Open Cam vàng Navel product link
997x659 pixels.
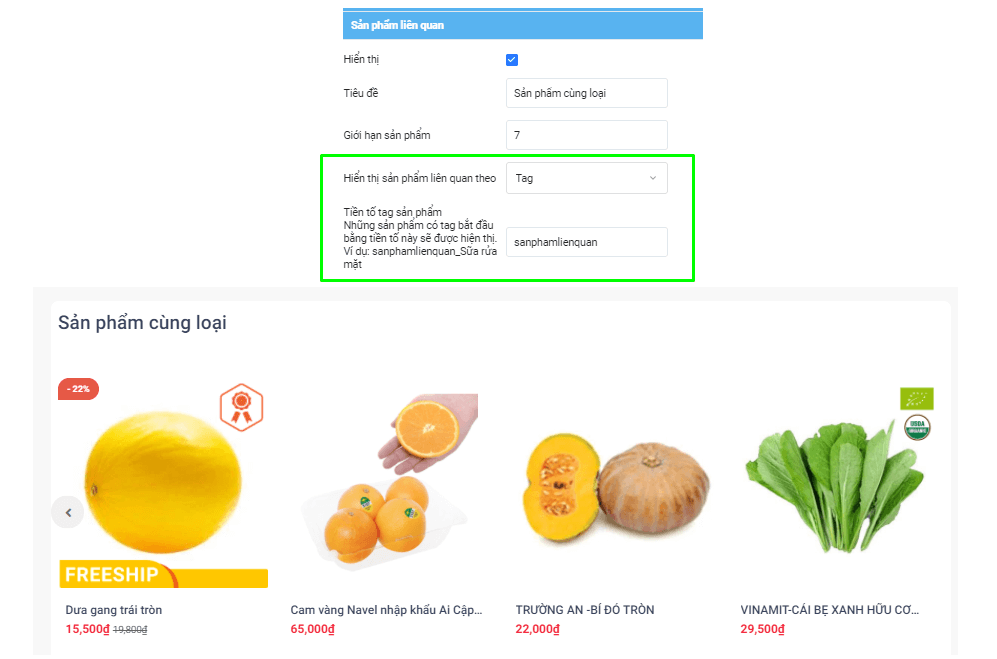[387, 610]
